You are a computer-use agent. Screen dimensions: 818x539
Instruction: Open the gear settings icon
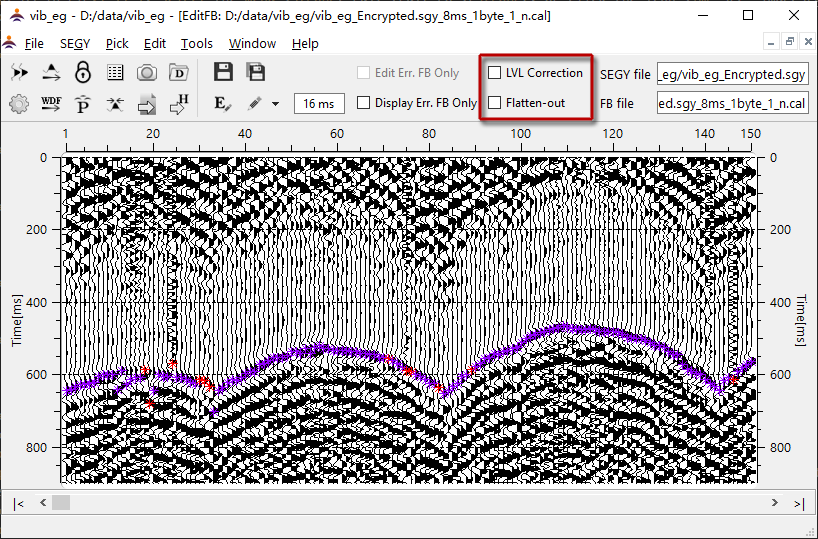[19, 104]
